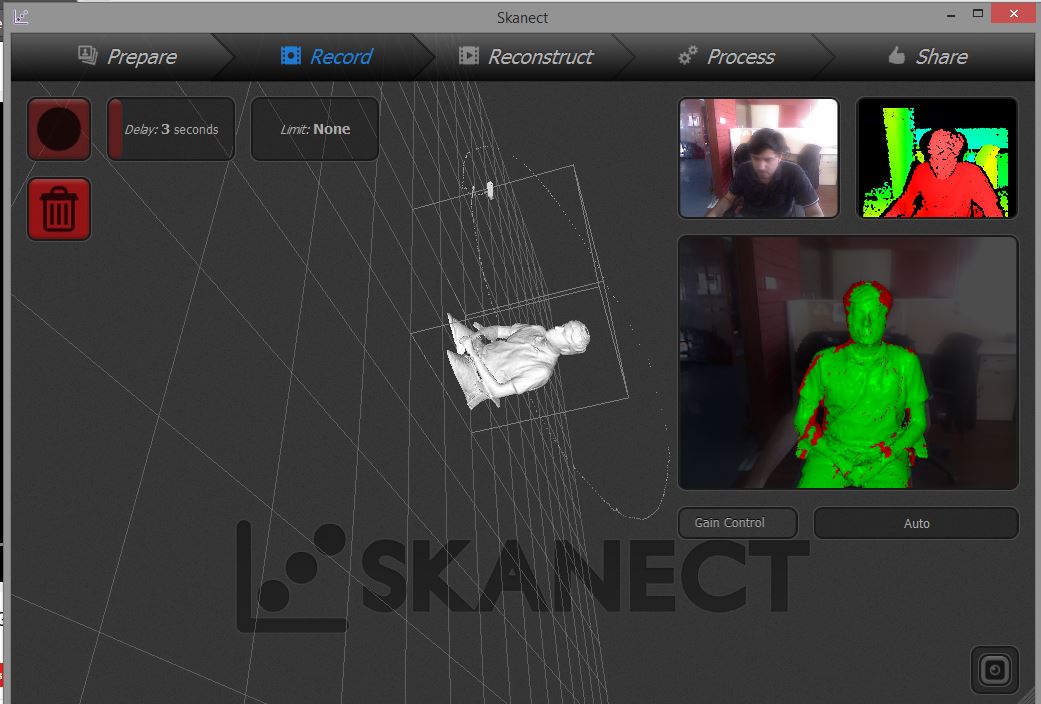The height and width of the screenshot is (704, 1041).
Task: Click the Skanect app icon in title bar
Action: [x=21, y=17]
